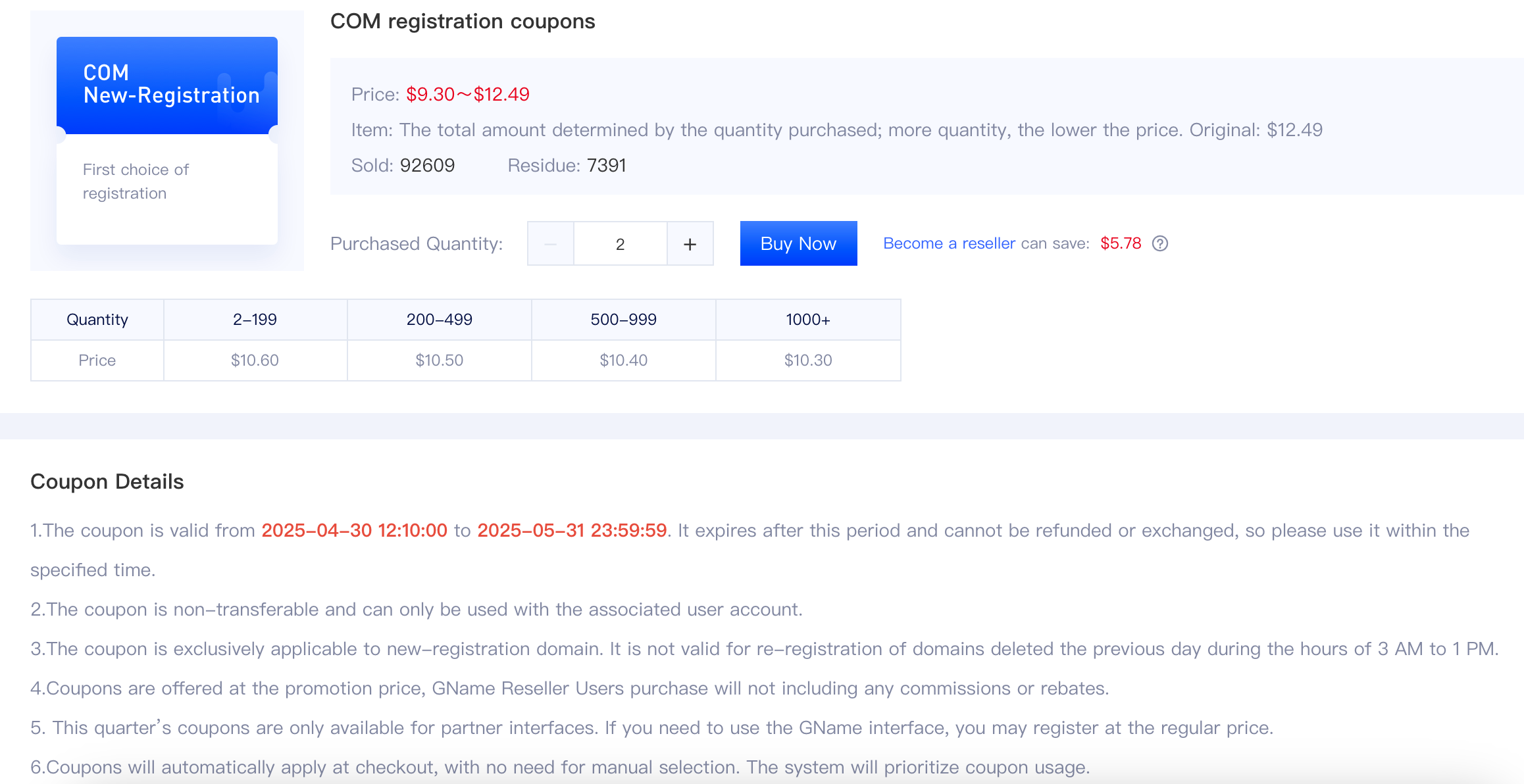Click the $10.60 price cell
The image size is (1524, 784).
(x=255, y=360)
